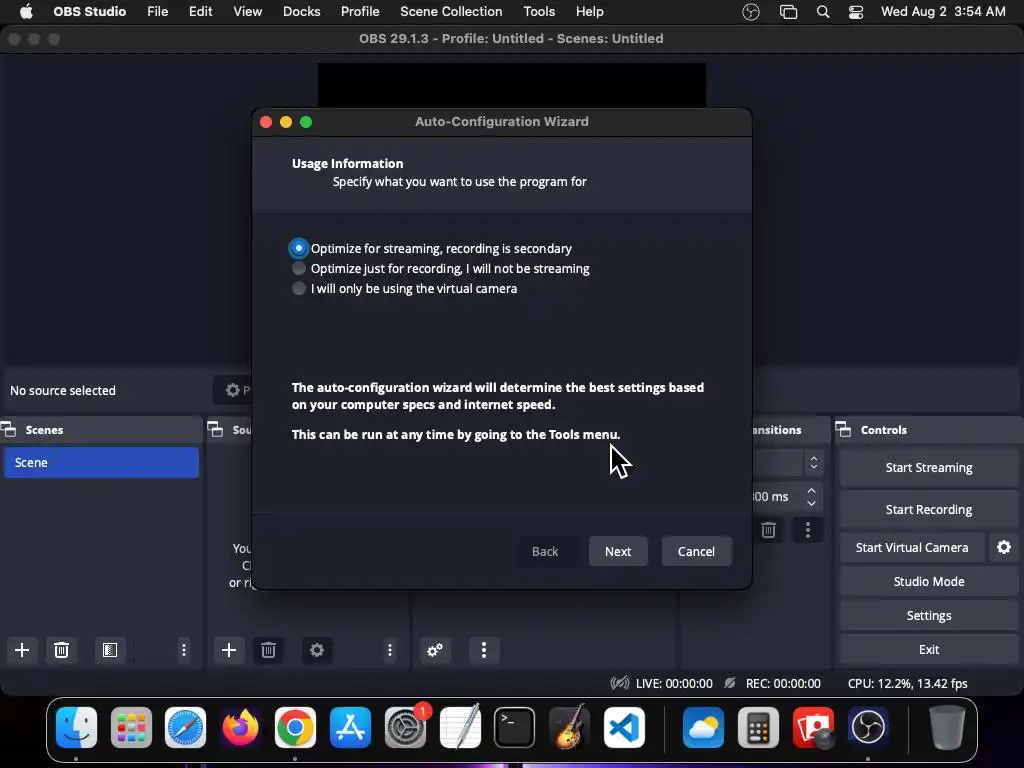1024x768 pixels.
Task: Open Terminal from the Dock
Action: (515, 727)
